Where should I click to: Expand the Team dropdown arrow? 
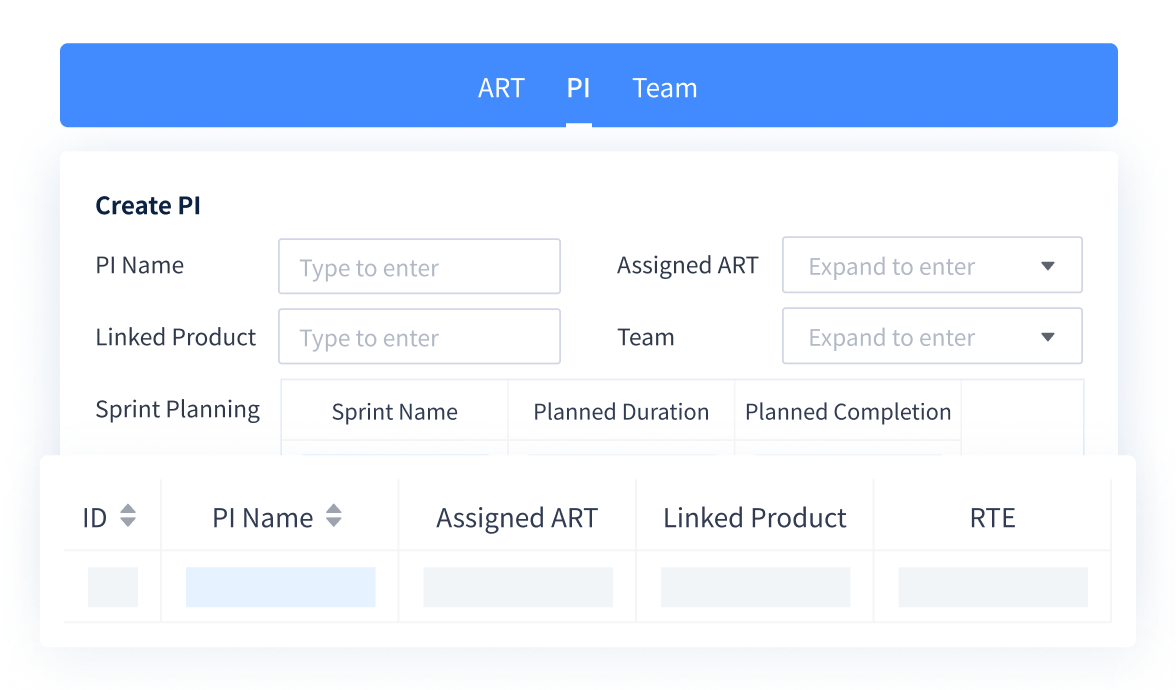(1048, 337)
